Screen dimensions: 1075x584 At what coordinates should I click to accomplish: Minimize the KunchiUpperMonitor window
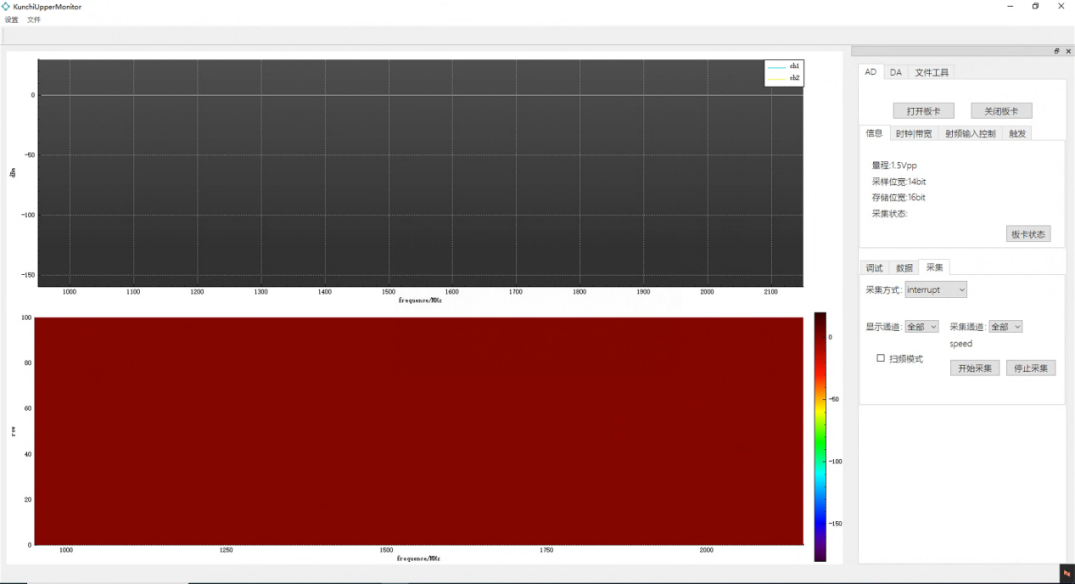tap(1010, 6)
